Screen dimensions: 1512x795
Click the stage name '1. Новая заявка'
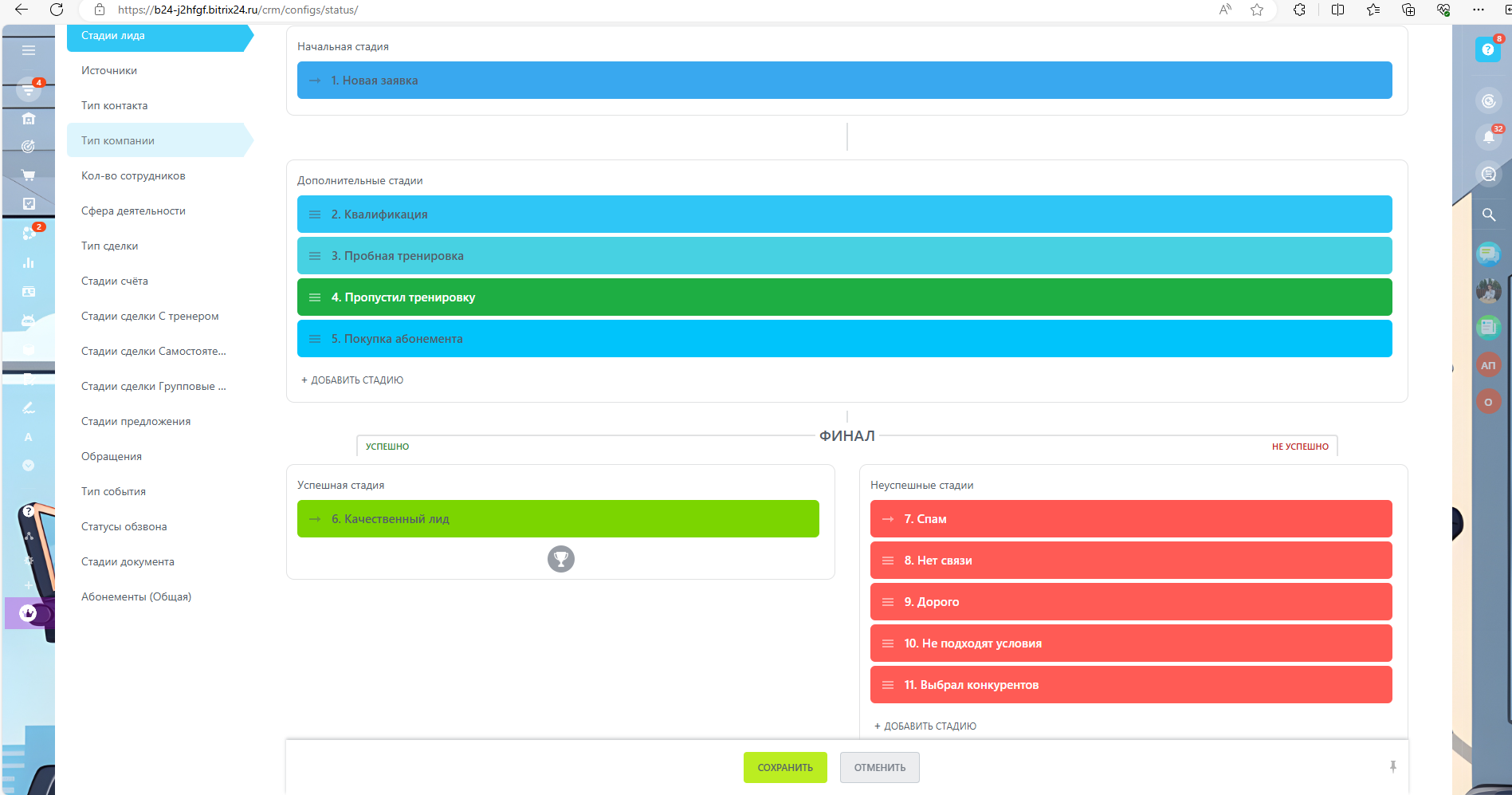click(x=375, y=81)
